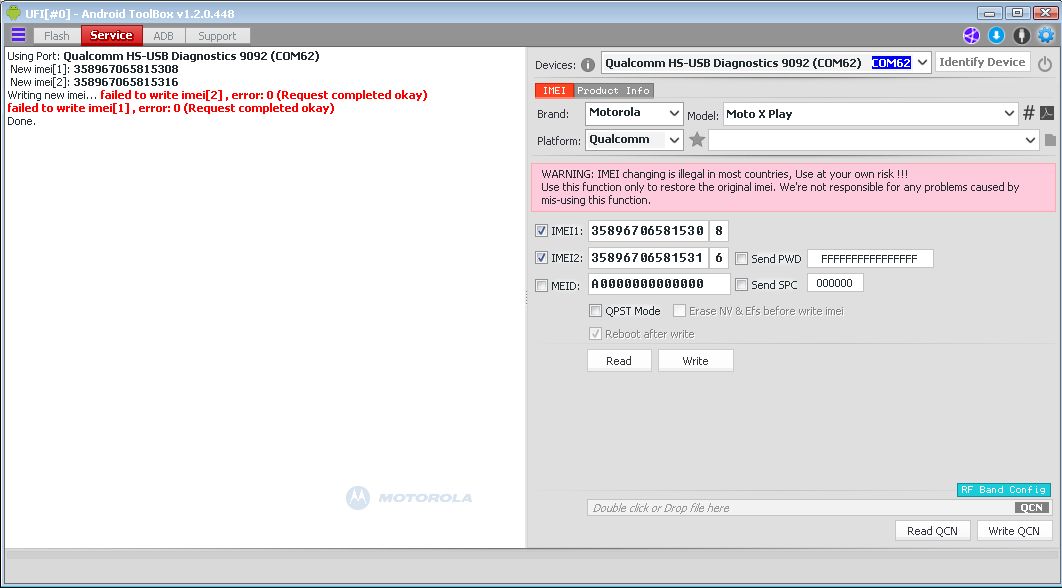1062x588 pixels.
Task: Expand the Devices port dropdown
Action: pyautogui.click(x=922, y=63)
